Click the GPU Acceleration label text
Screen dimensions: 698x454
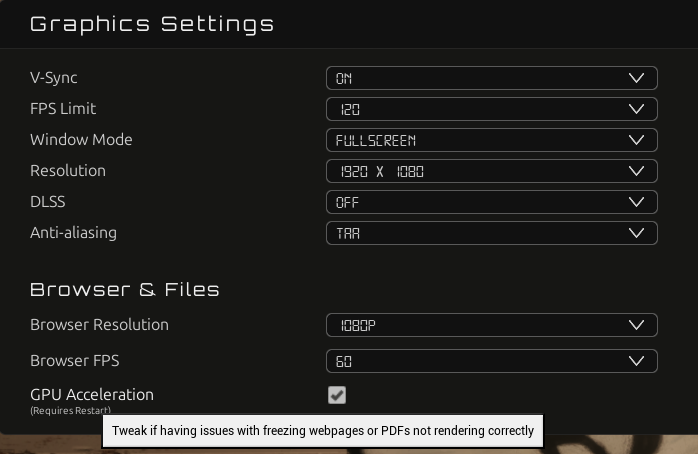pos(92,395)
